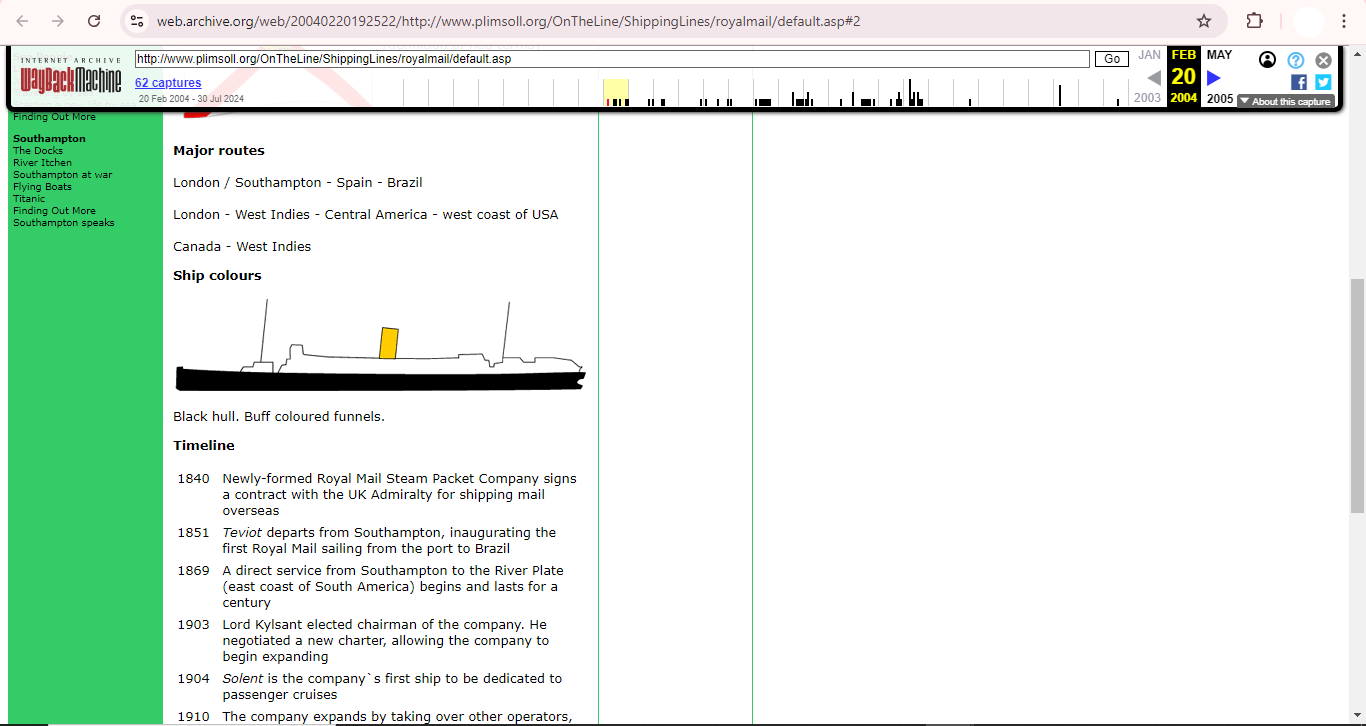This screenshot has width=1366, height=726.
Task: Click the grey previous capture arrow
Action: click(1154, 77)
